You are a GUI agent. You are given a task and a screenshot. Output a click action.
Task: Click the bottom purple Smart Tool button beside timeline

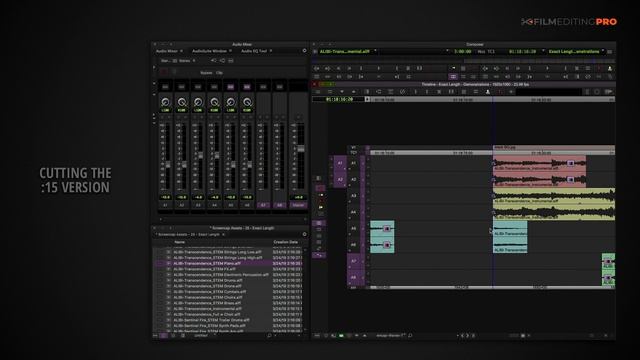(319, 255)
